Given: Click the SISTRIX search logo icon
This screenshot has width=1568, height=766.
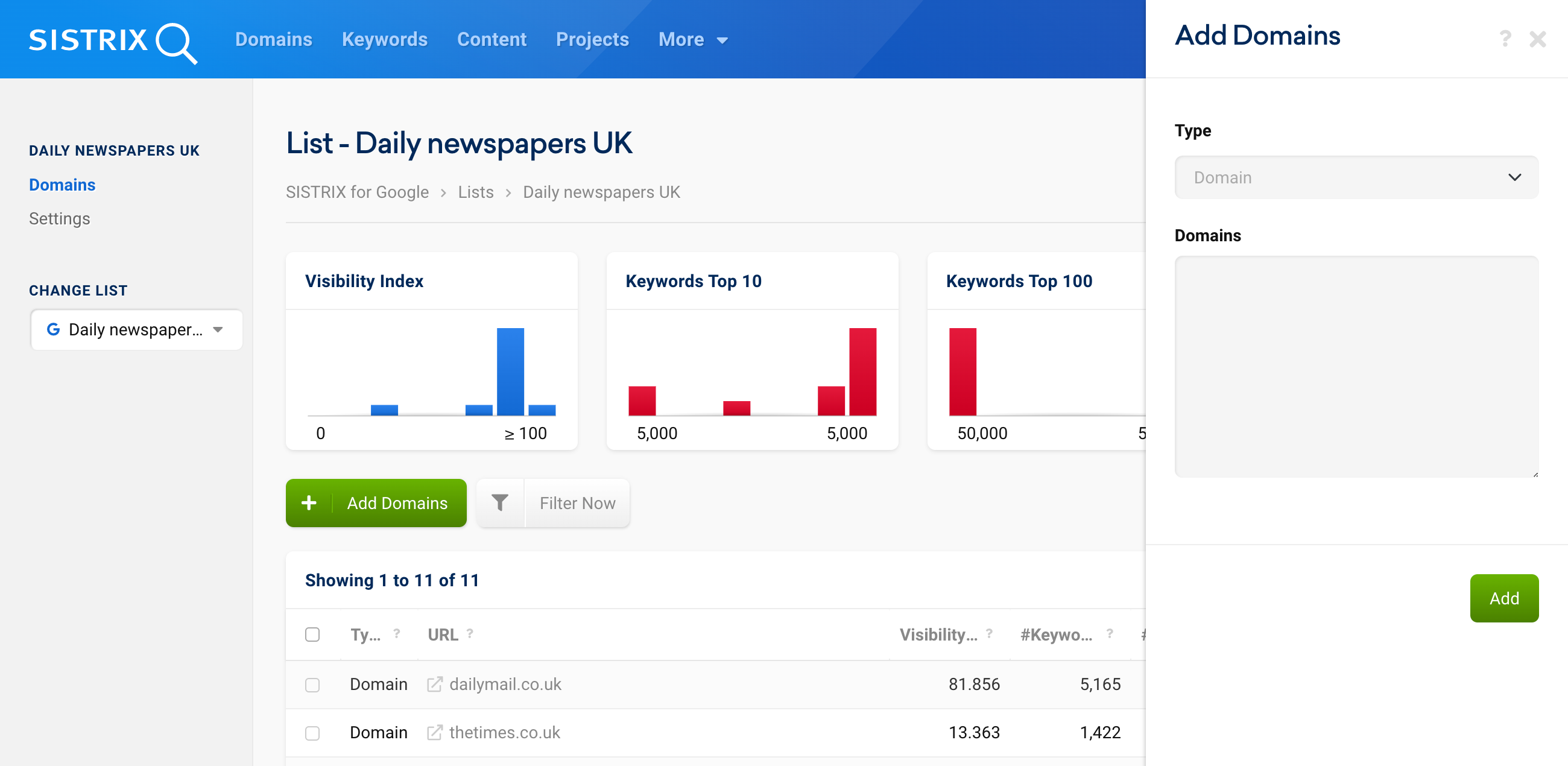Looking at the screenshot, I should pos(179,38).
